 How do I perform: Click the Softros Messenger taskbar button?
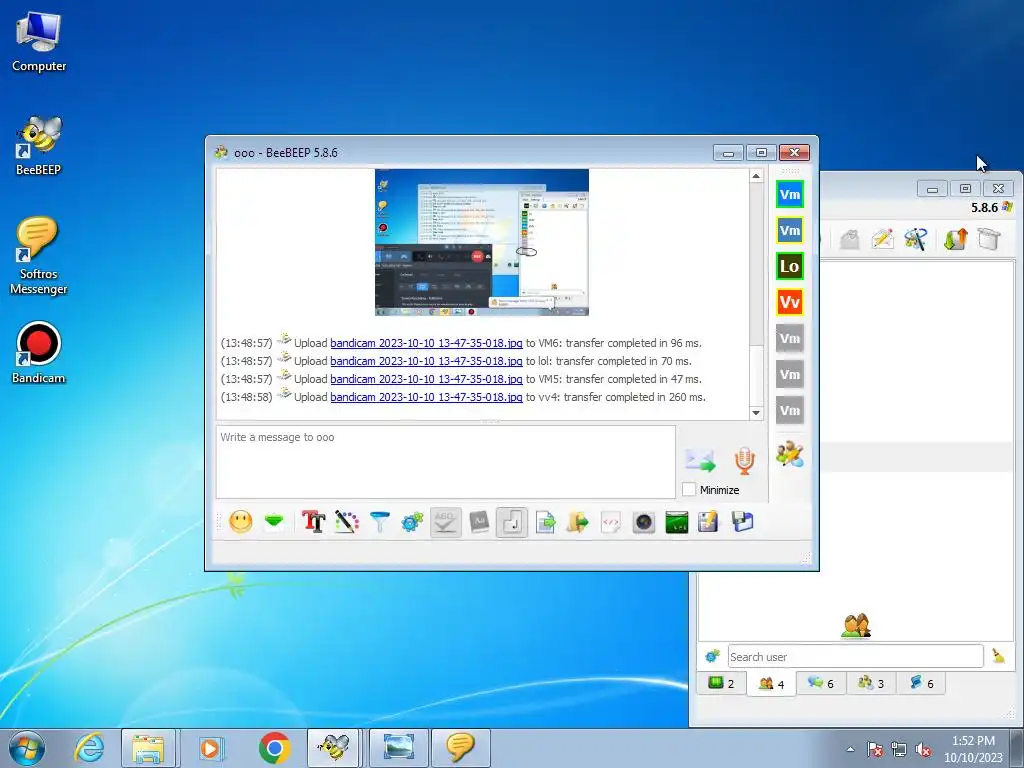pos(460,748)
